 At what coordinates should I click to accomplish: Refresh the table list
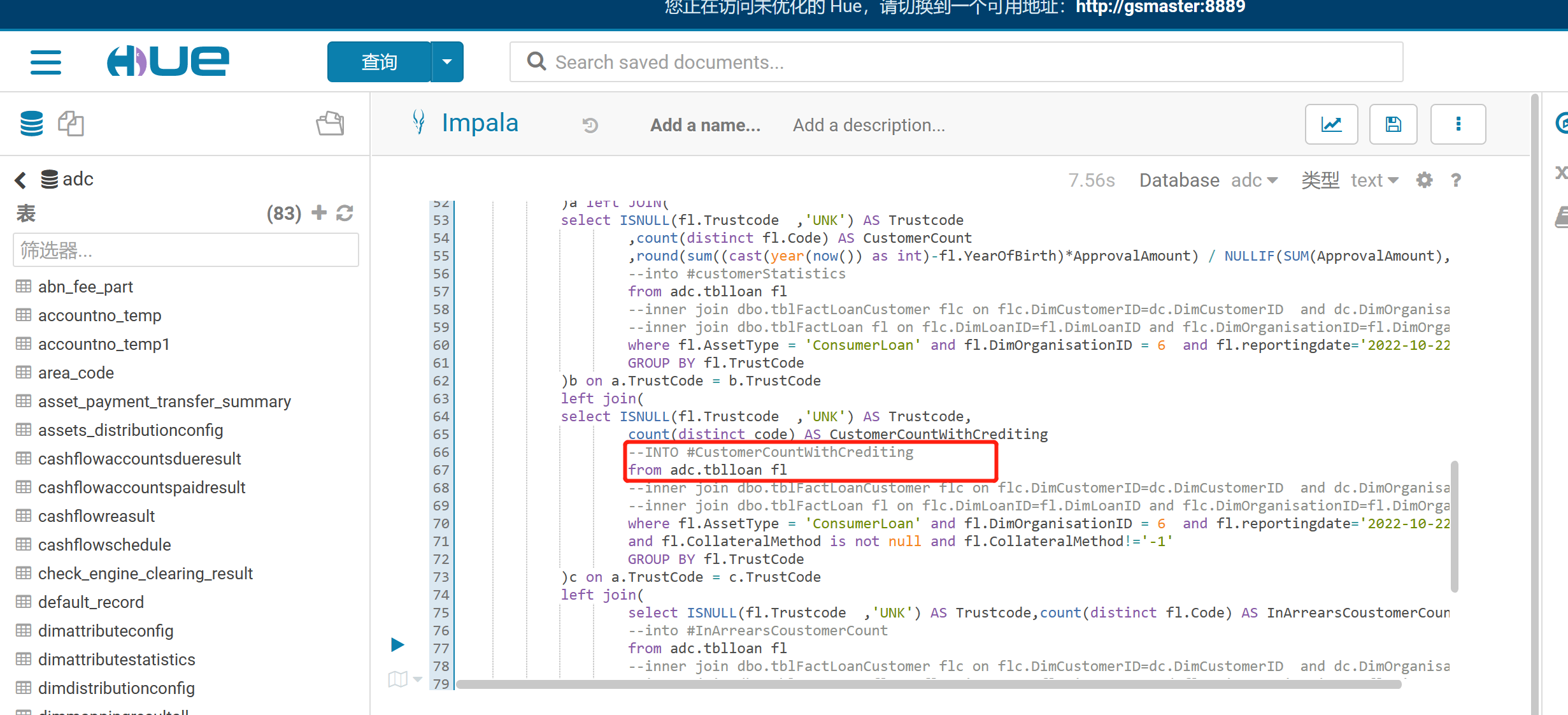pos(345,213)
